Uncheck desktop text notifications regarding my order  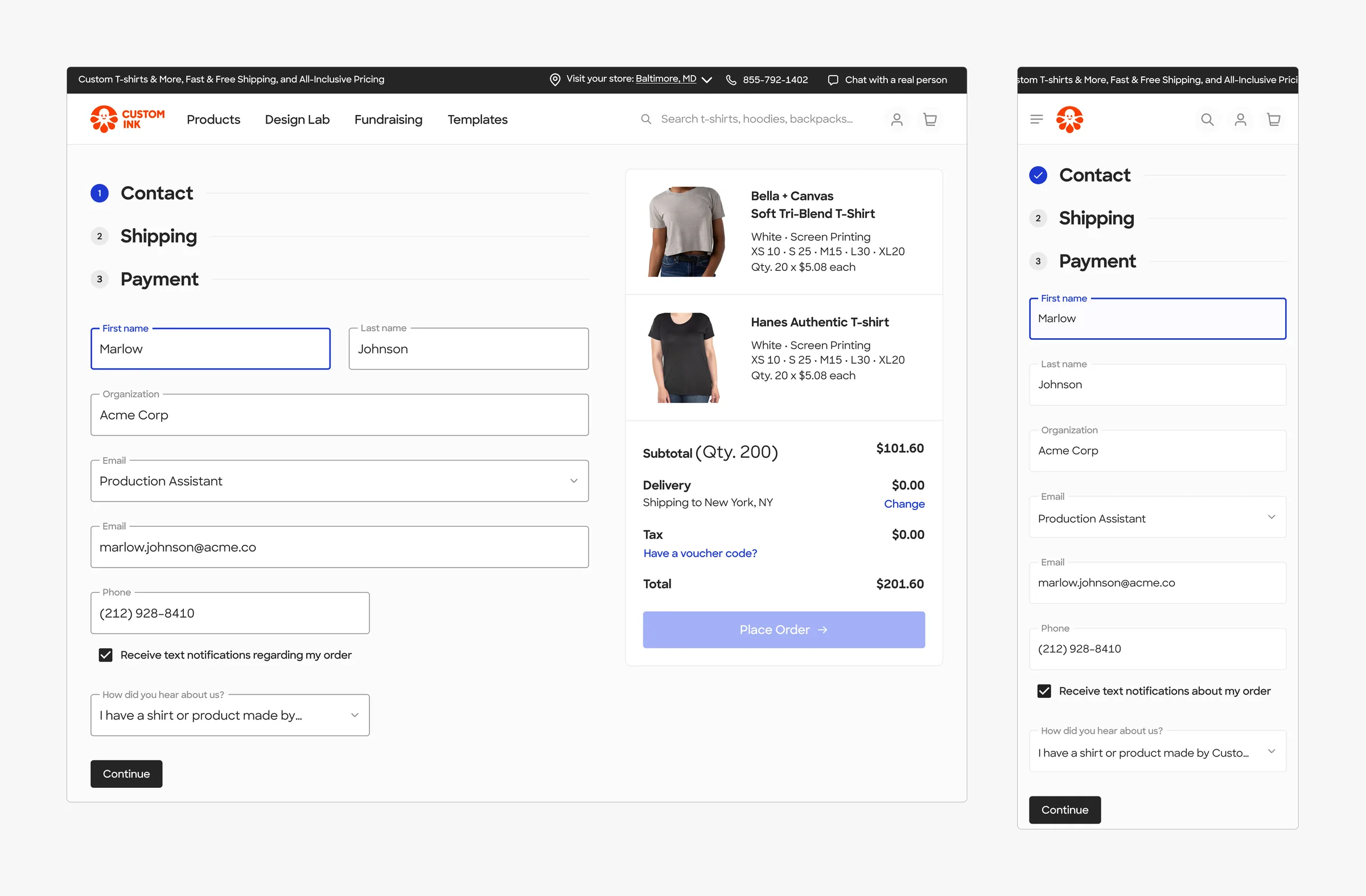pos(106,655)
